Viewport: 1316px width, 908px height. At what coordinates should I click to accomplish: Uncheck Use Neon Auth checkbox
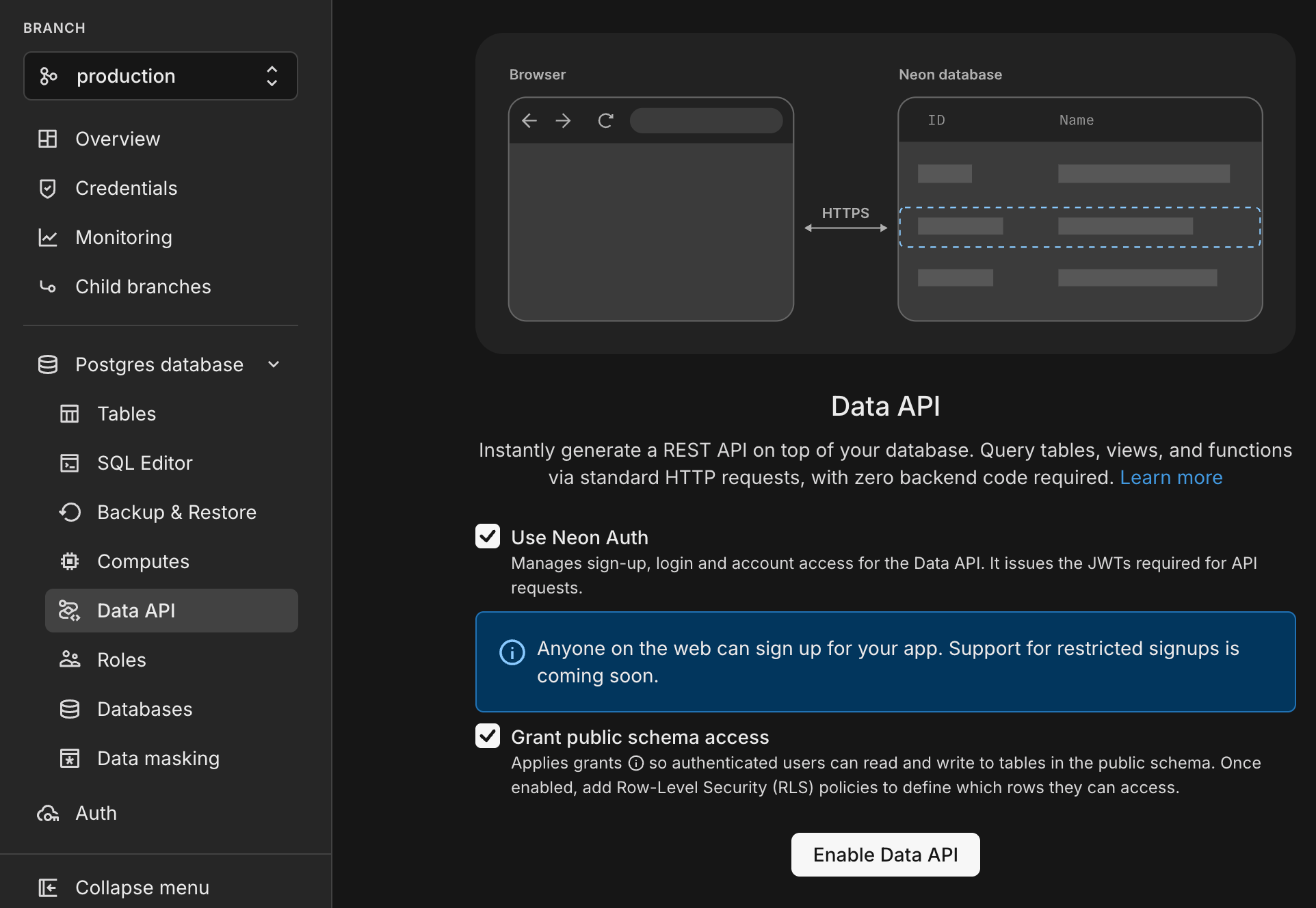point(488,536)
